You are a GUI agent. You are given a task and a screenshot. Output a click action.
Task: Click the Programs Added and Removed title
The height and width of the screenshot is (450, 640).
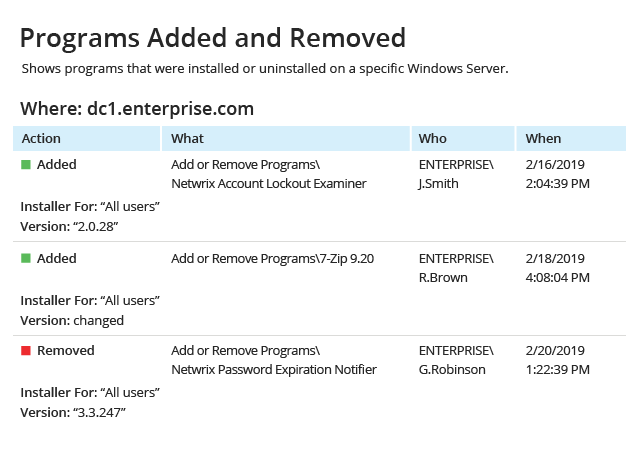(213, 38)
